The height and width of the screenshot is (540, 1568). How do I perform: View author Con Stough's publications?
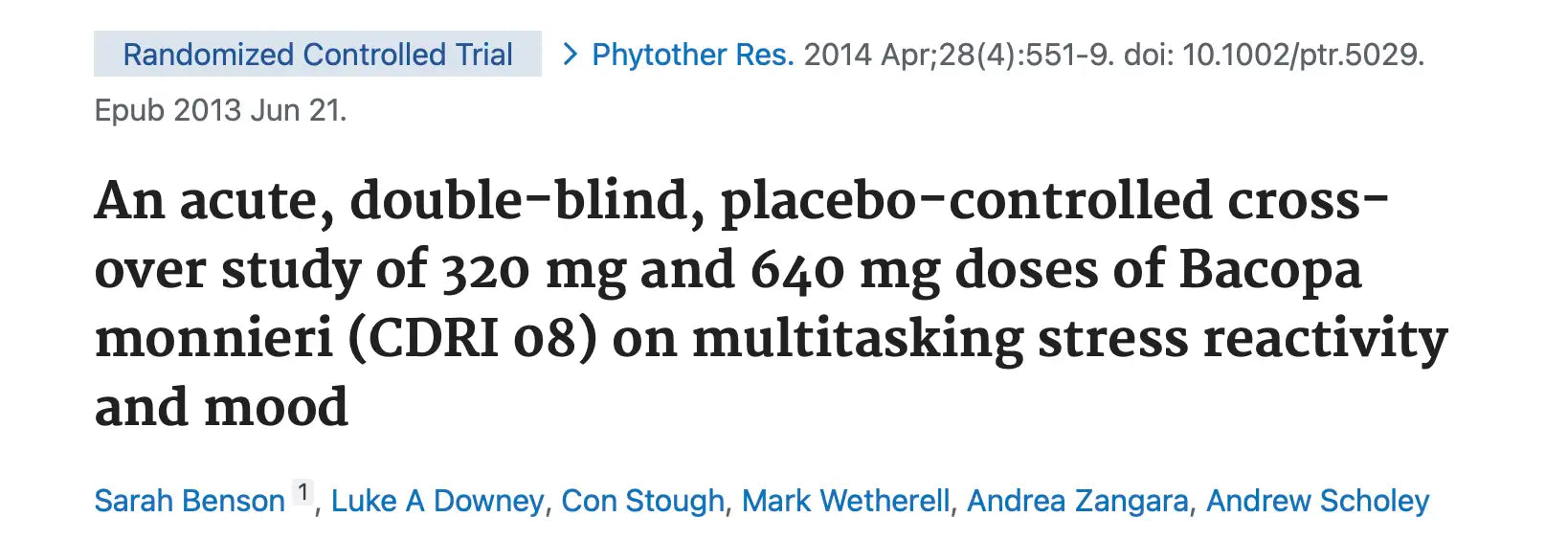coord(643,501)
